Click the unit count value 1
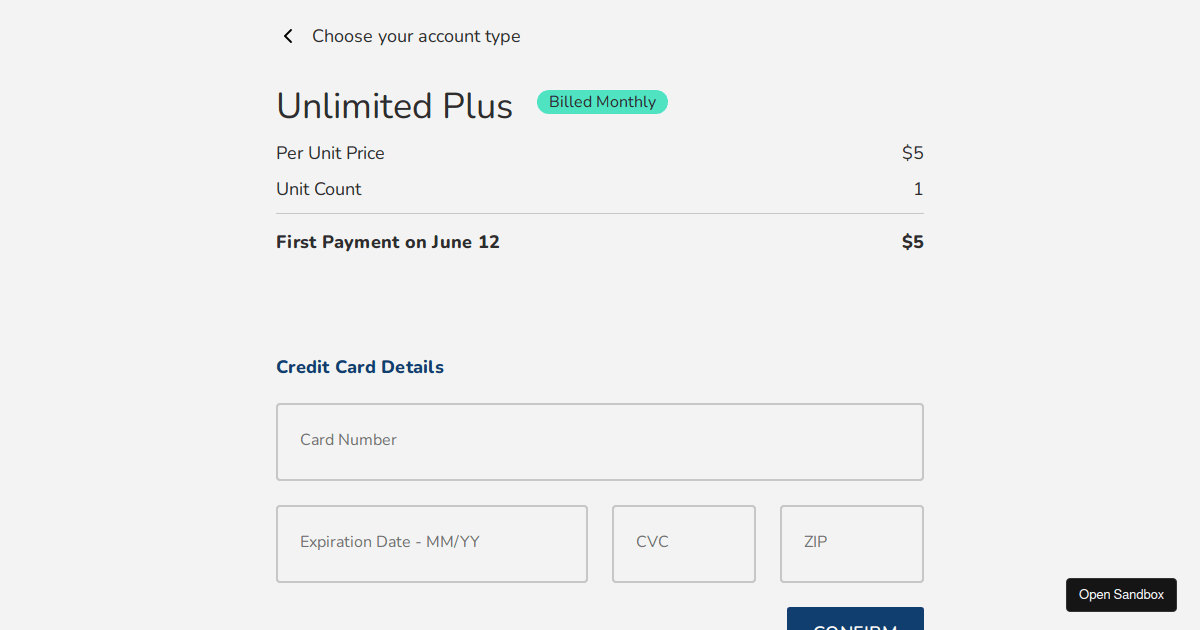The height and width of the screenshot is (630, 1200). [x=918, y=189]
